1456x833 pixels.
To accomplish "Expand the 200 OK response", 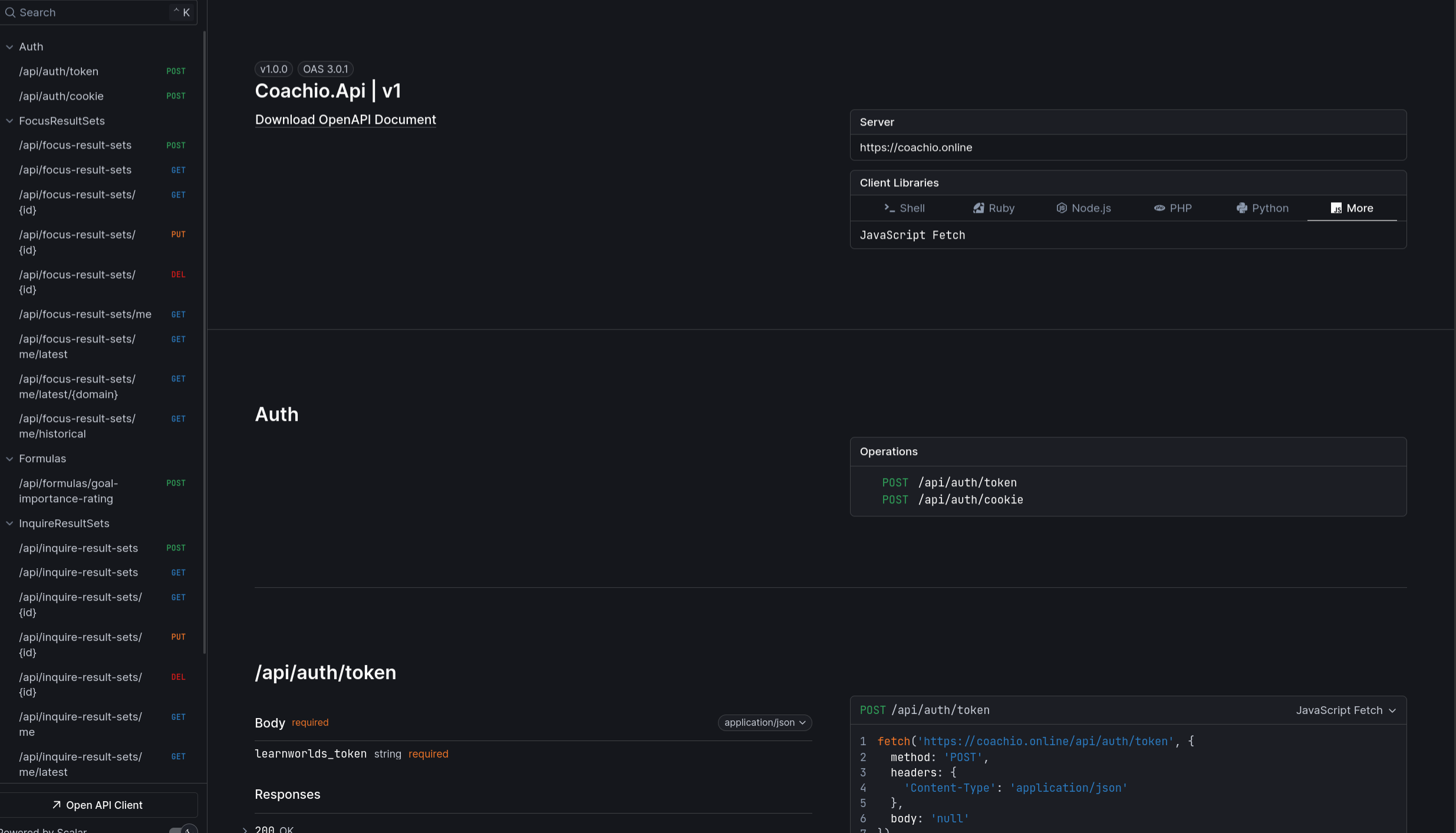I will 245,829.
